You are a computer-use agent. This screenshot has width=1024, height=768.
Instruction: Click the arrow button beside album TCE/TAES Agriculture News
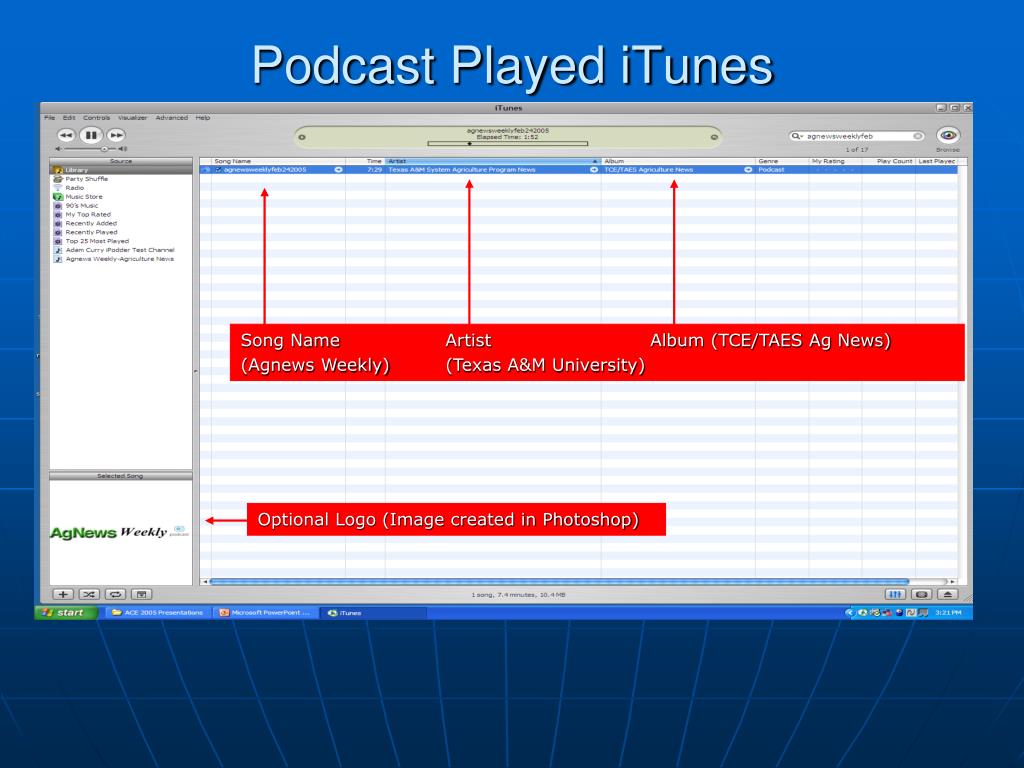(748, 170)
